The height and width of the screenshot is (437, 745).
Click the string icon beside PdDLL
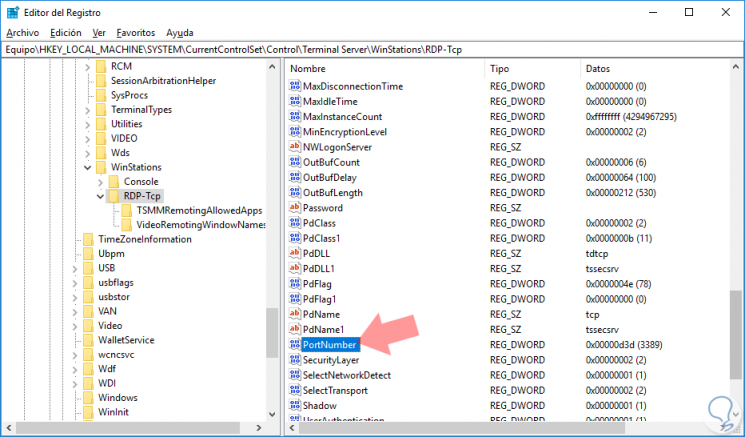tap(295, 253)
